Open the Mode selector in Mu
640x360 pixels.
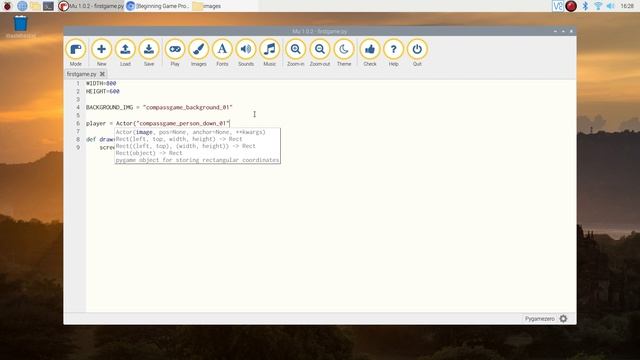point(76,53)
